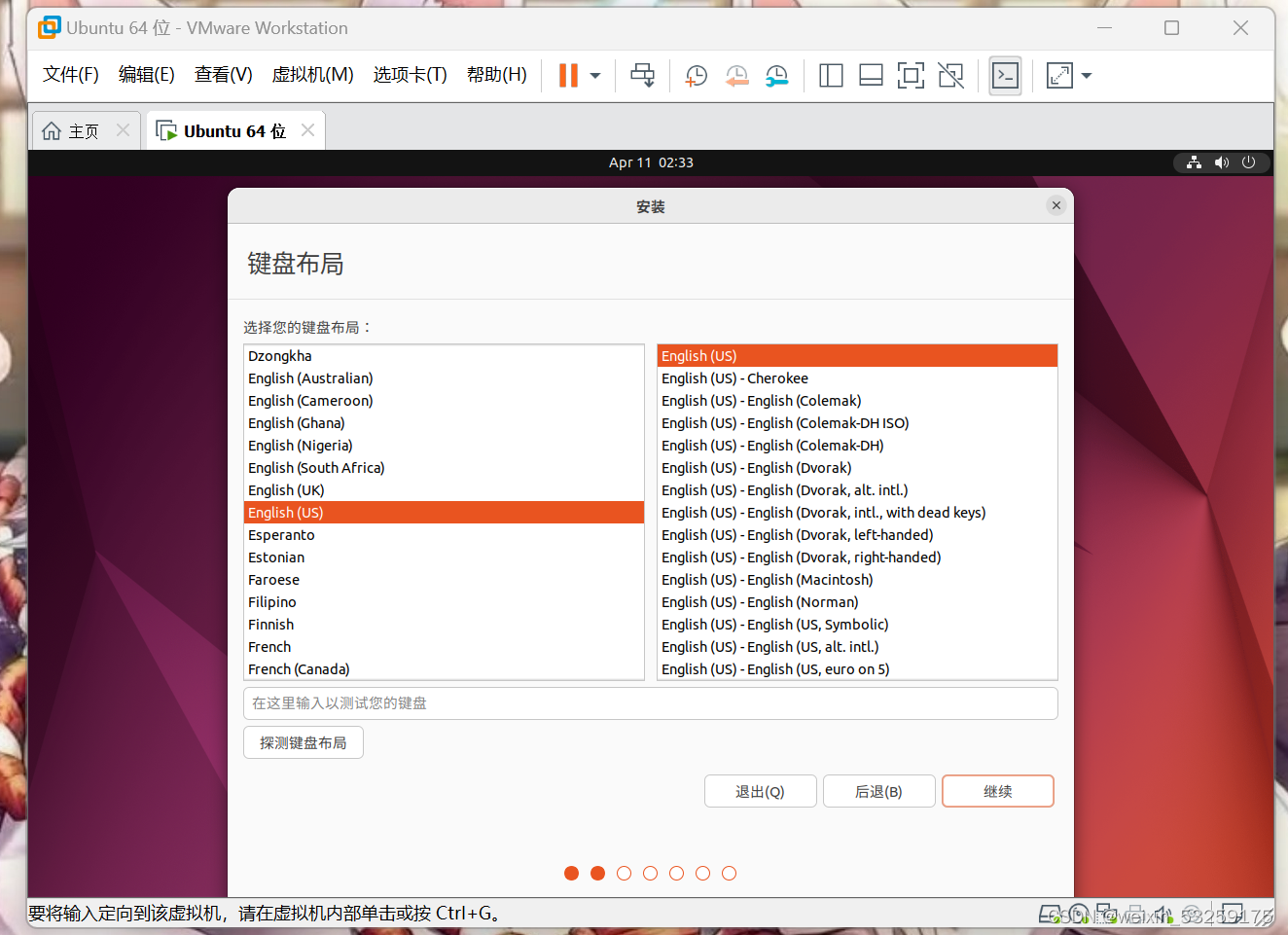Choose English (Colemak-DH ISO) variant
Screen dimensions: 1288x935
point(857,423)
